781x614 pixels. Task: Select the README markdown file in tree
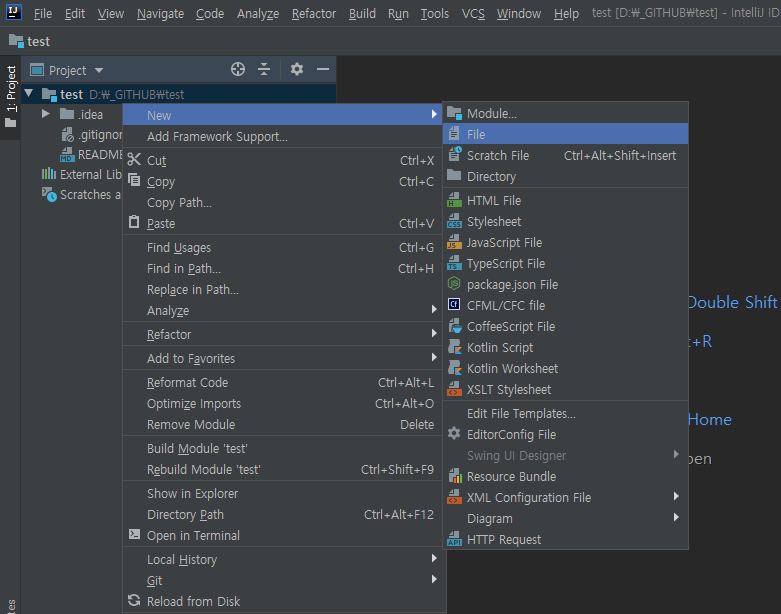tap(92, 154)
